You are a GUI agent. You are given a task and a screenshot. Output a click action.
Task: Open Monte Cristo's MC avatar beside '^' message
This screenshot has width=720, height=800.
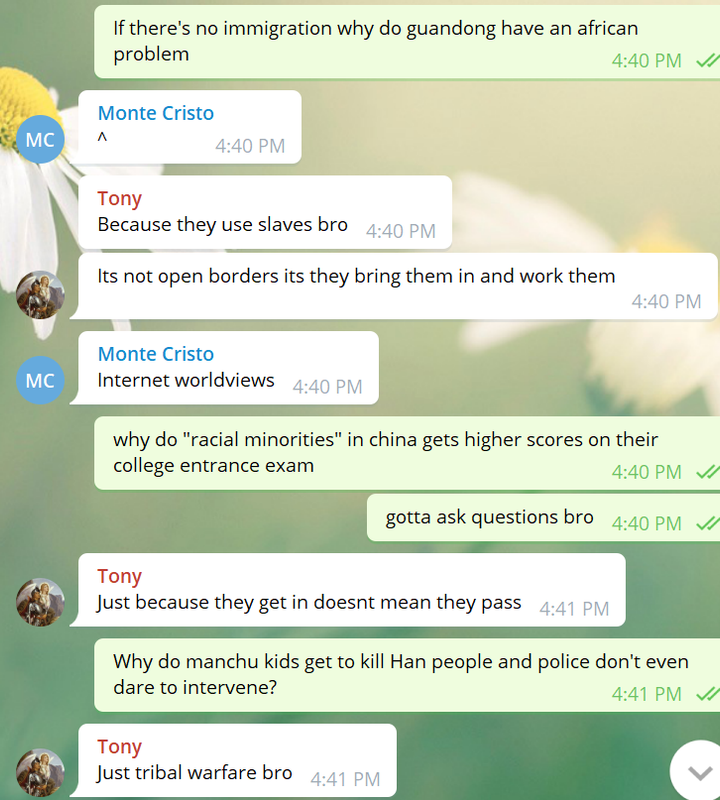[x=40, y=139]
